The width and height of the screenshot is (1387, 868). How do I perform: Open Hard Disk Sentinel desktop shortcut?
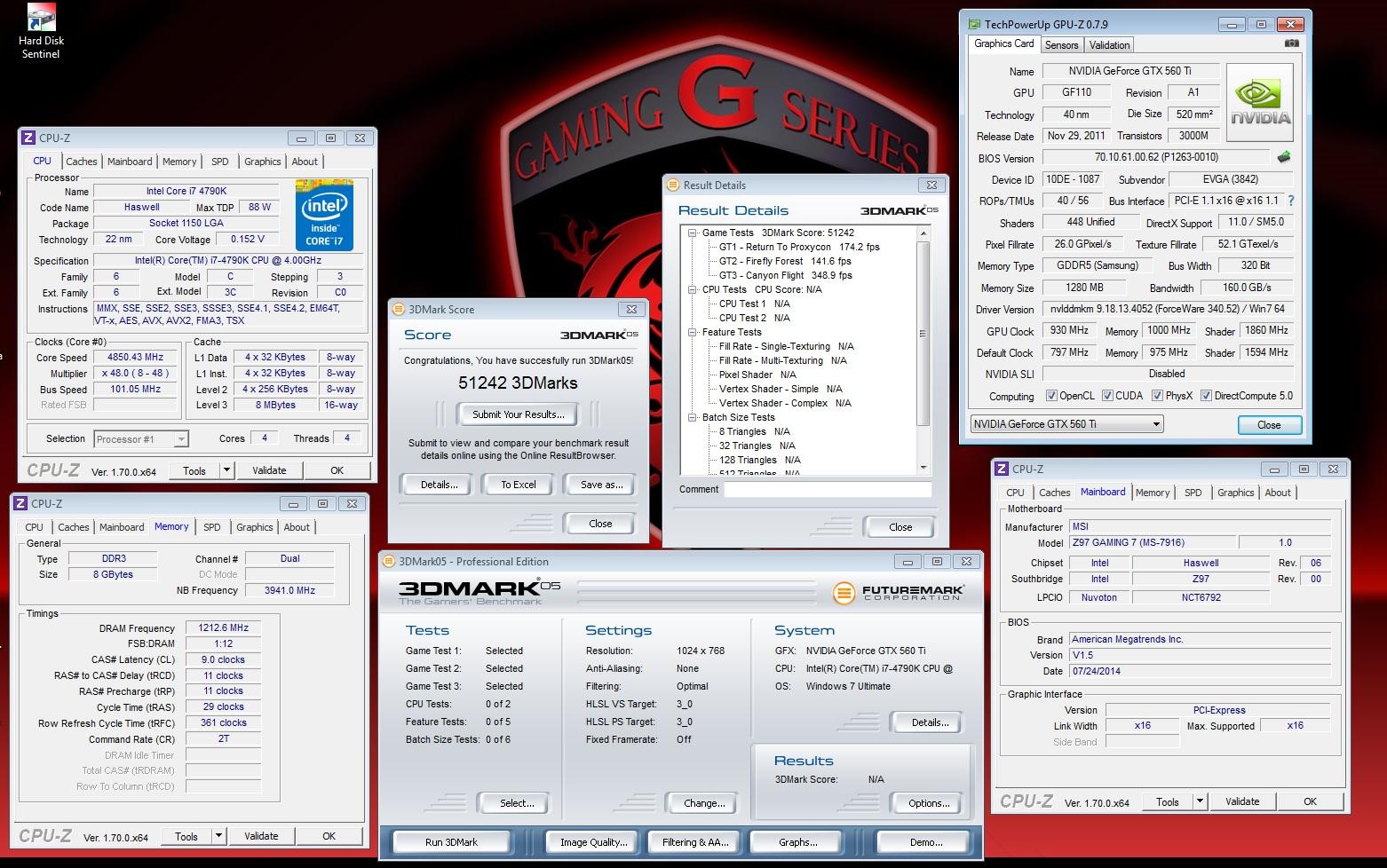[x=41, y=31]
